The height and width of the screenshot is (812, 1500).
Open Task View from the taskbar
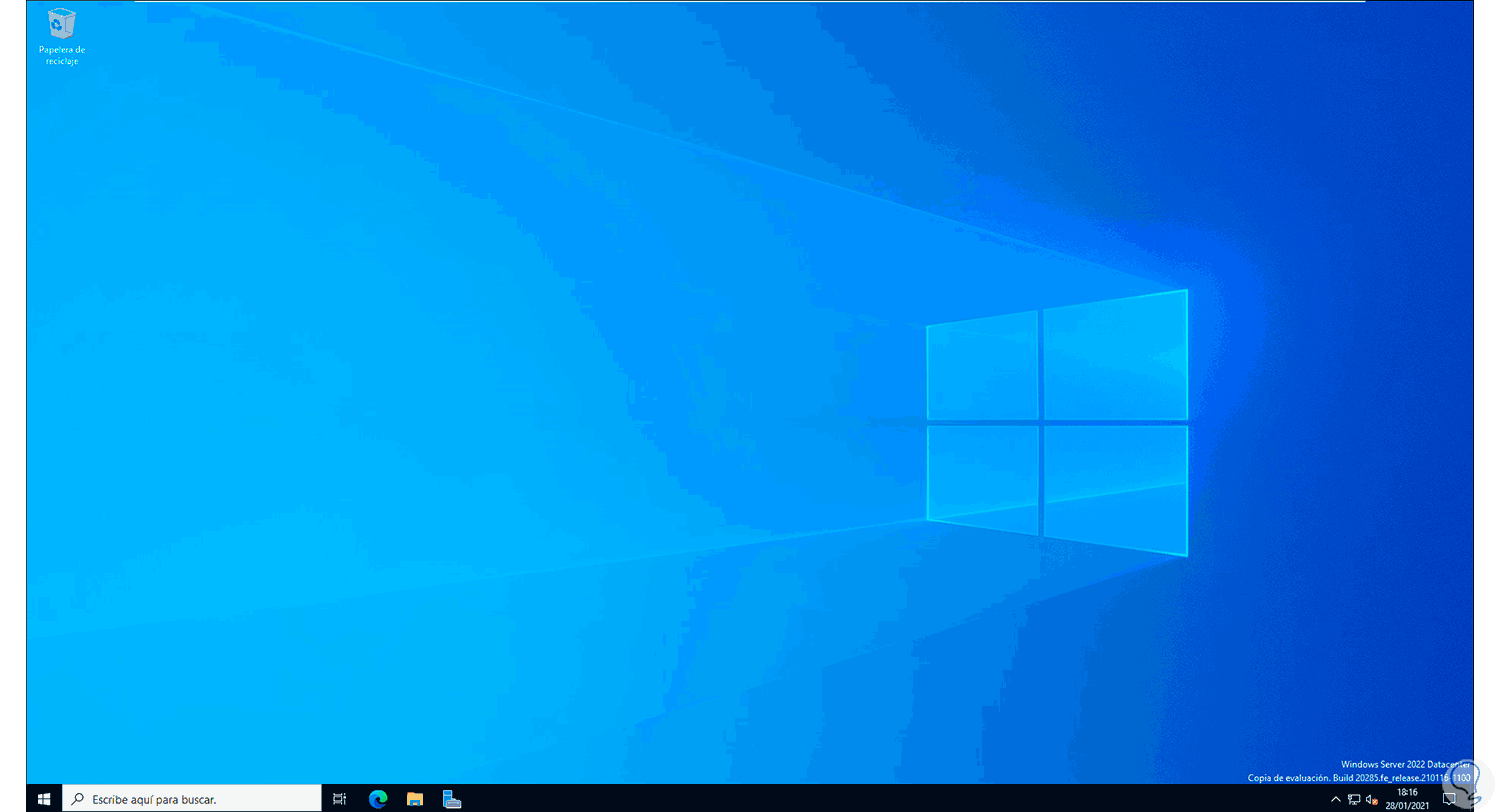[340, 799]
